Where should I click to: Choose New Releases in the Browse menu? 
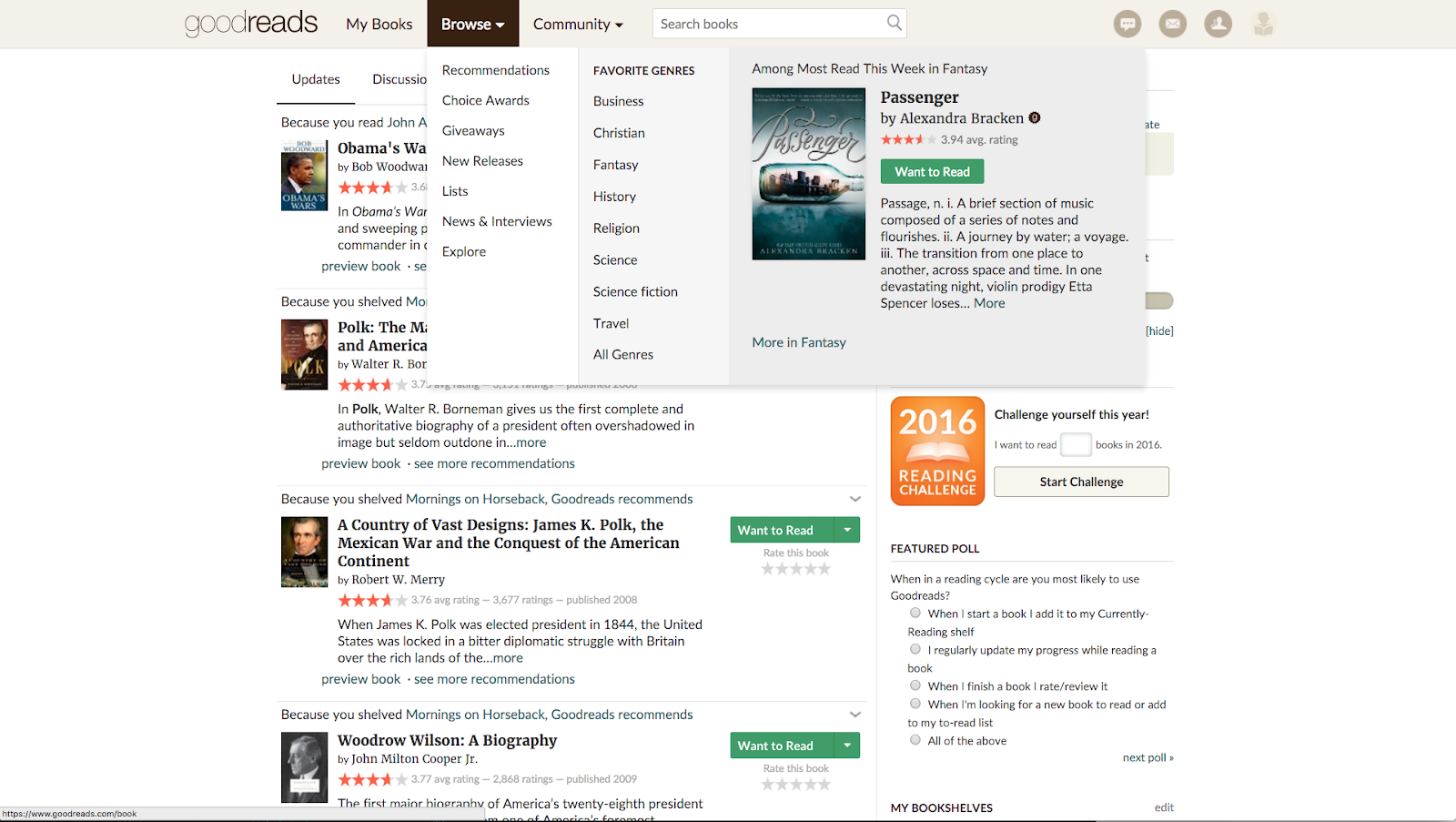click(482, 161)
